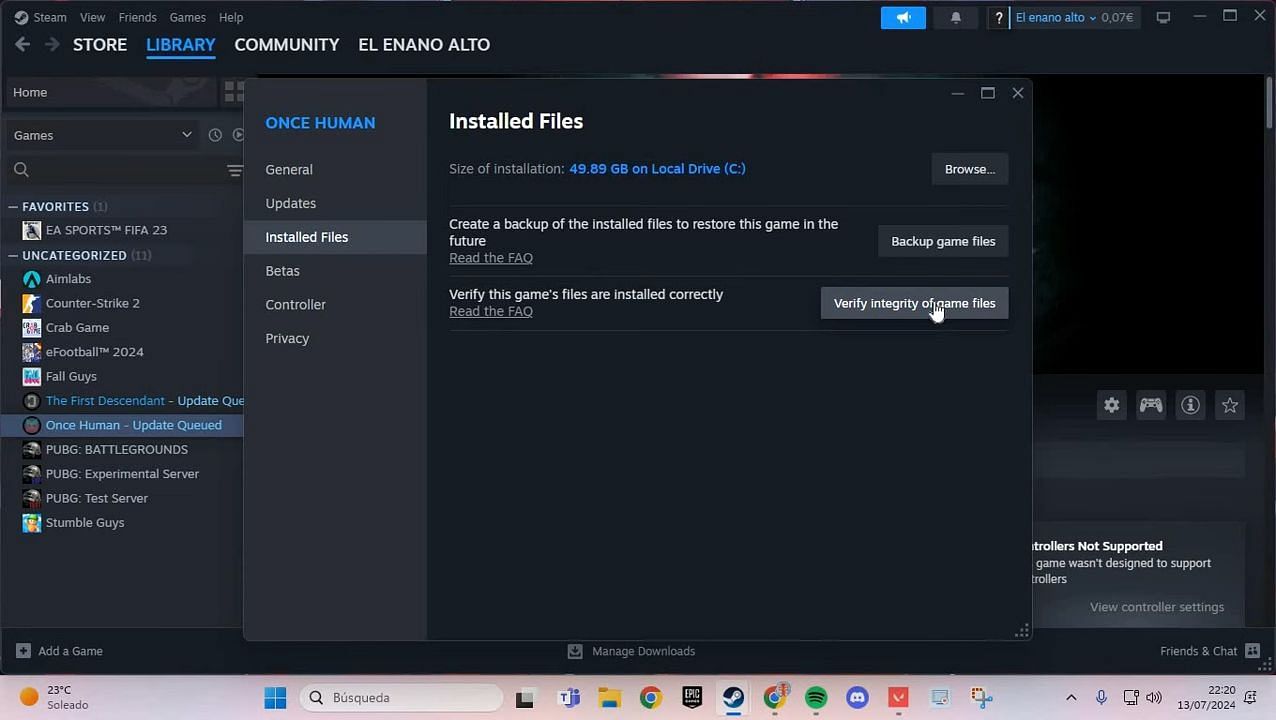Image resolution: width=1276 pixels, height=720 pixels.
Task: Open library filter options icon
Action: pos(234,170)
